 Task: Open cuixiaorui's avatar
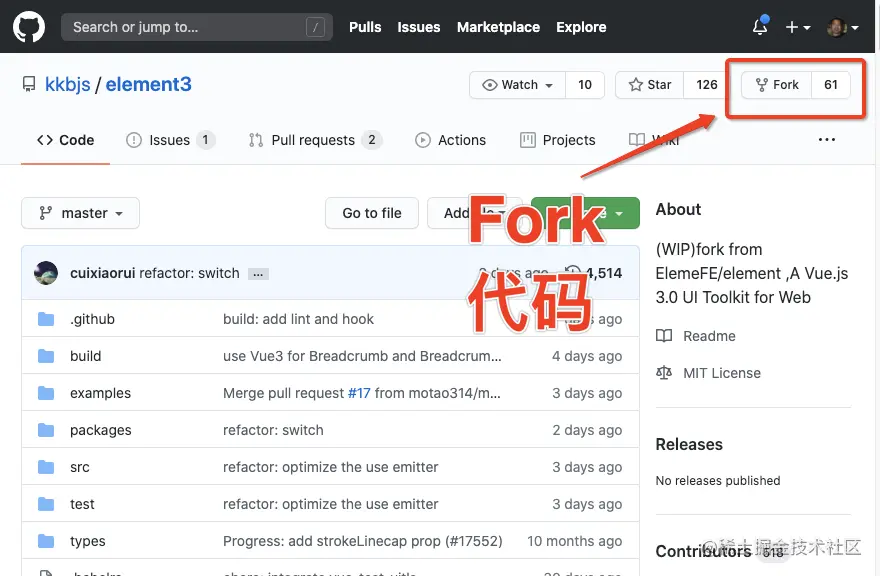pyautogui.click(x=45, y=273)
